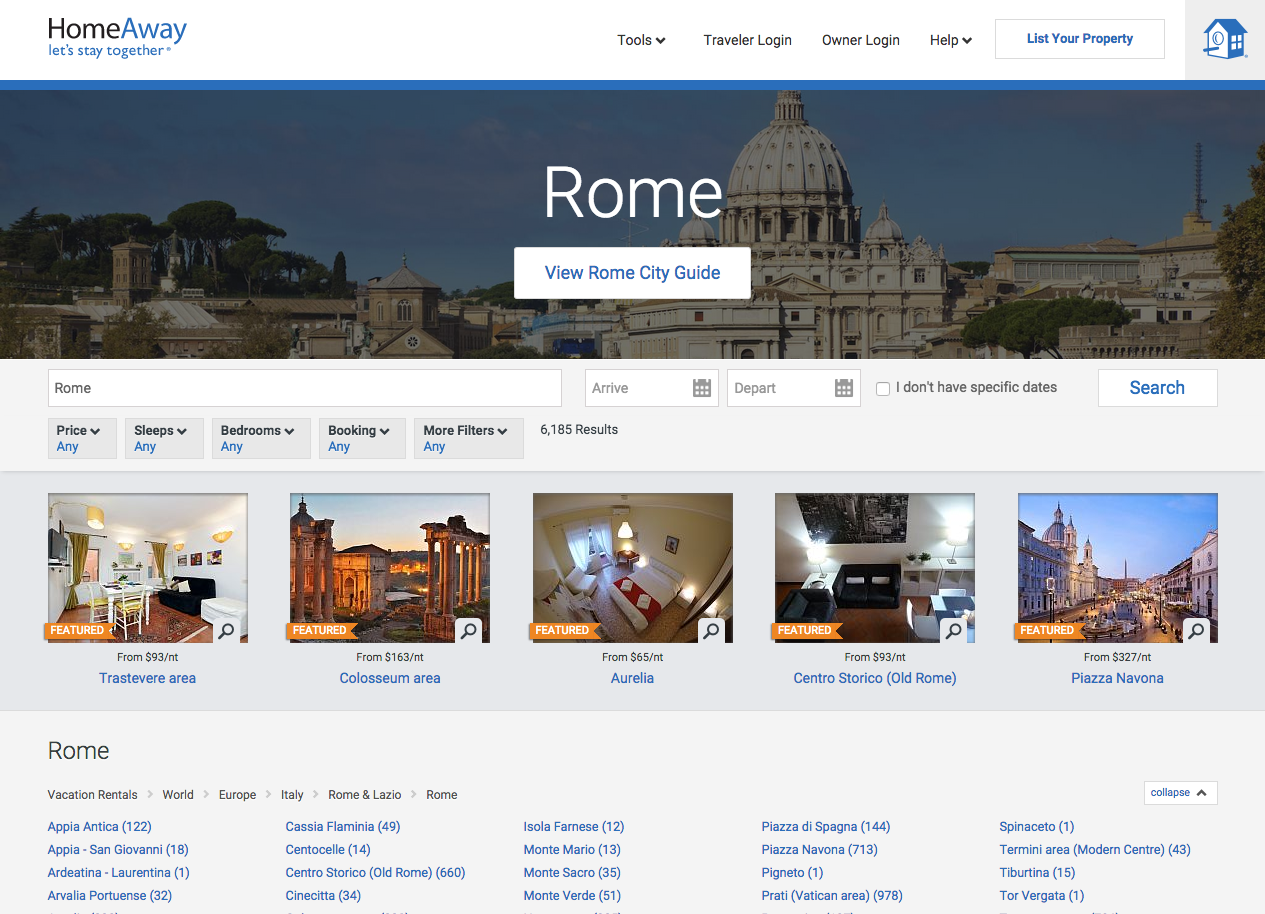Open the Sleeps filter dropdown

tap(165, 438)
